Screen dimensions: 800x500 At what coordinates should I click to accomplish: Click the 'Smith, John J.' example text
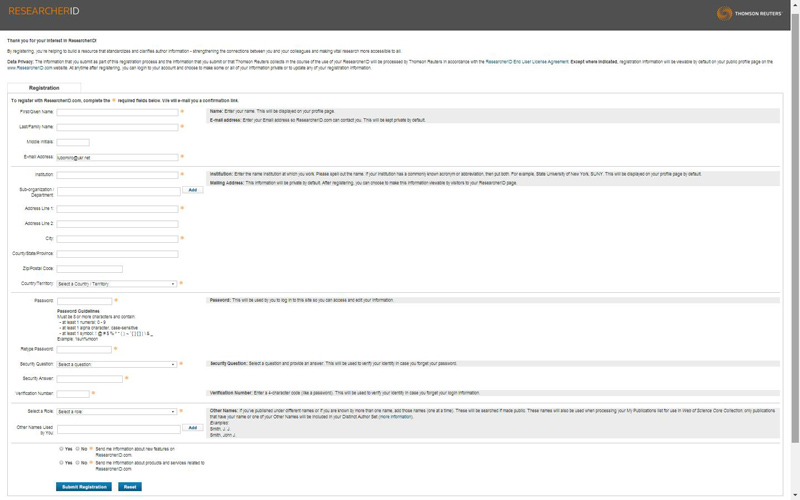pyautogui.click(x=223, y=435)
